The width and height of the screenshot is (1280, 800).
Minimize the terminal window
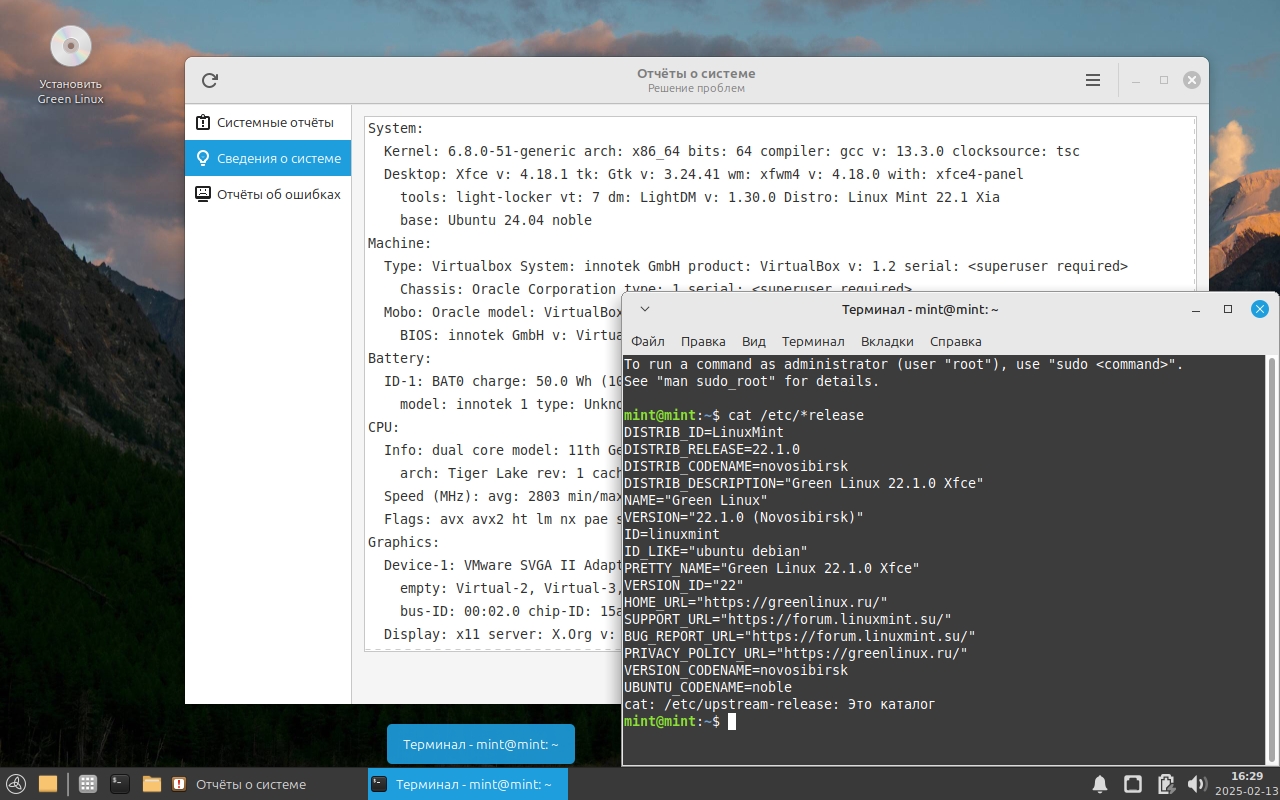pos(1197,310)
